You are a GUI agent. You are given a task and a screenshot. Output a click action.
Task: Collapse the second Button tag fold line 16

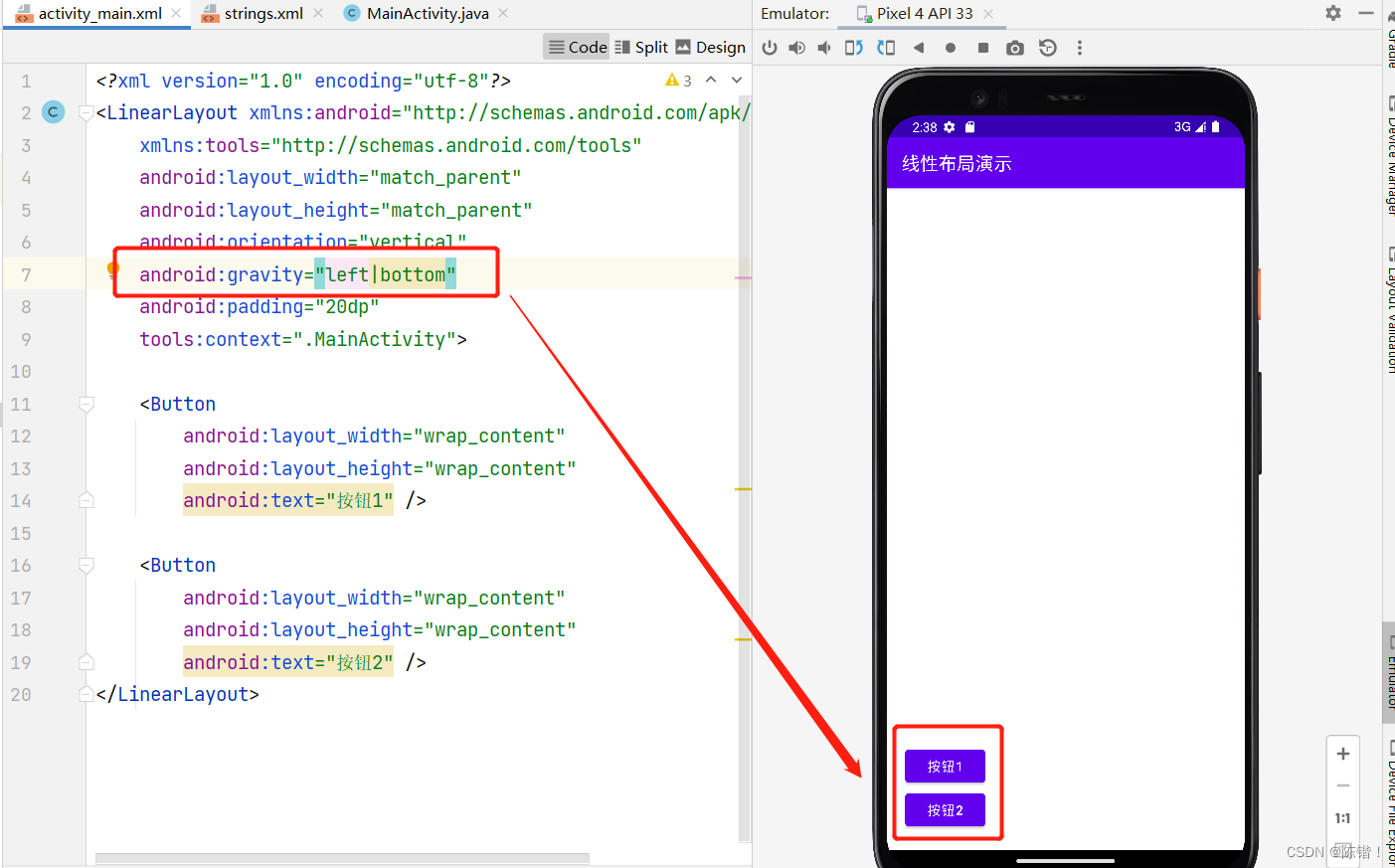(x=87, y=565)
